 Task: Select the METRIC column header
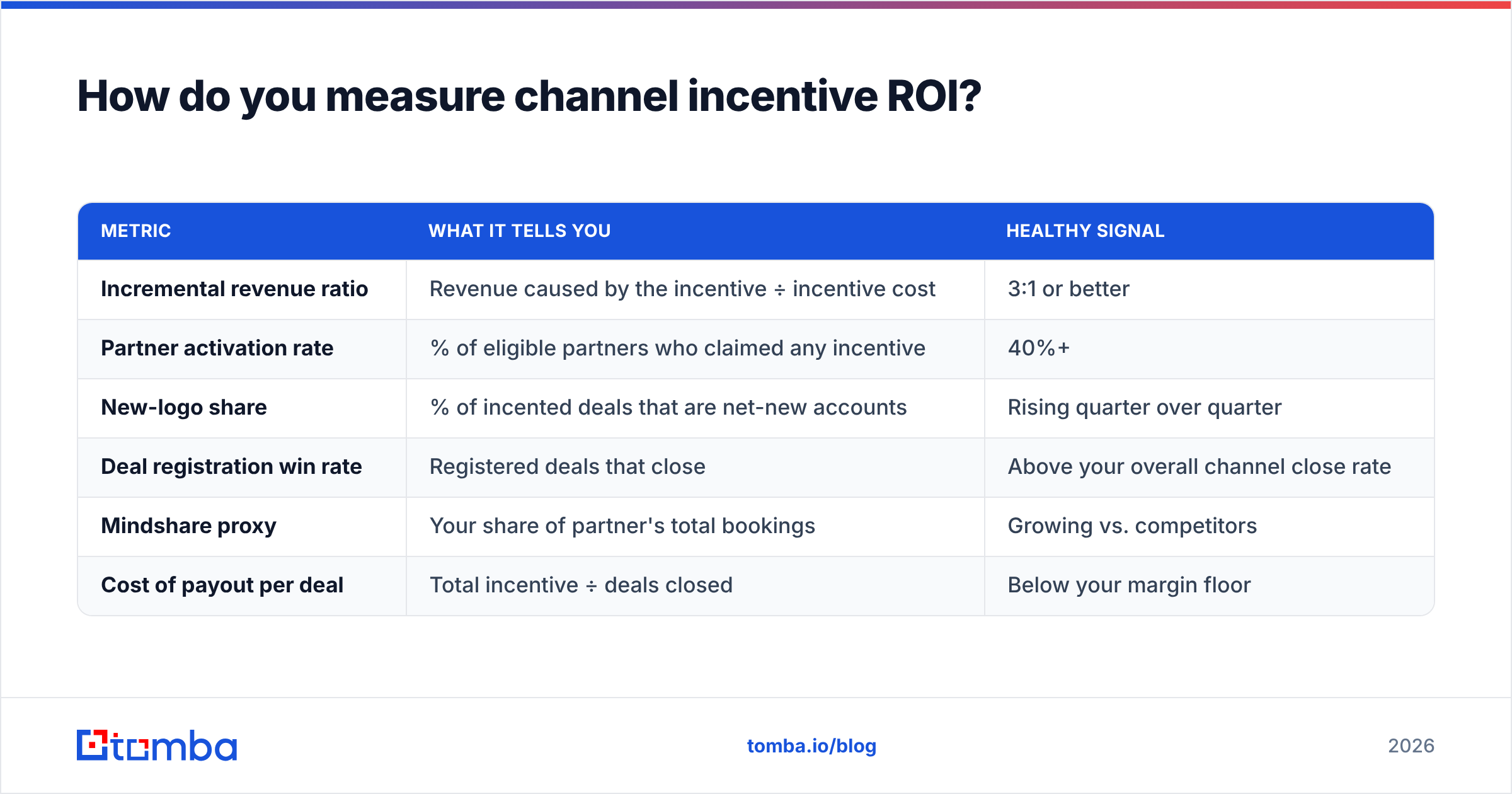coord(136,231)
